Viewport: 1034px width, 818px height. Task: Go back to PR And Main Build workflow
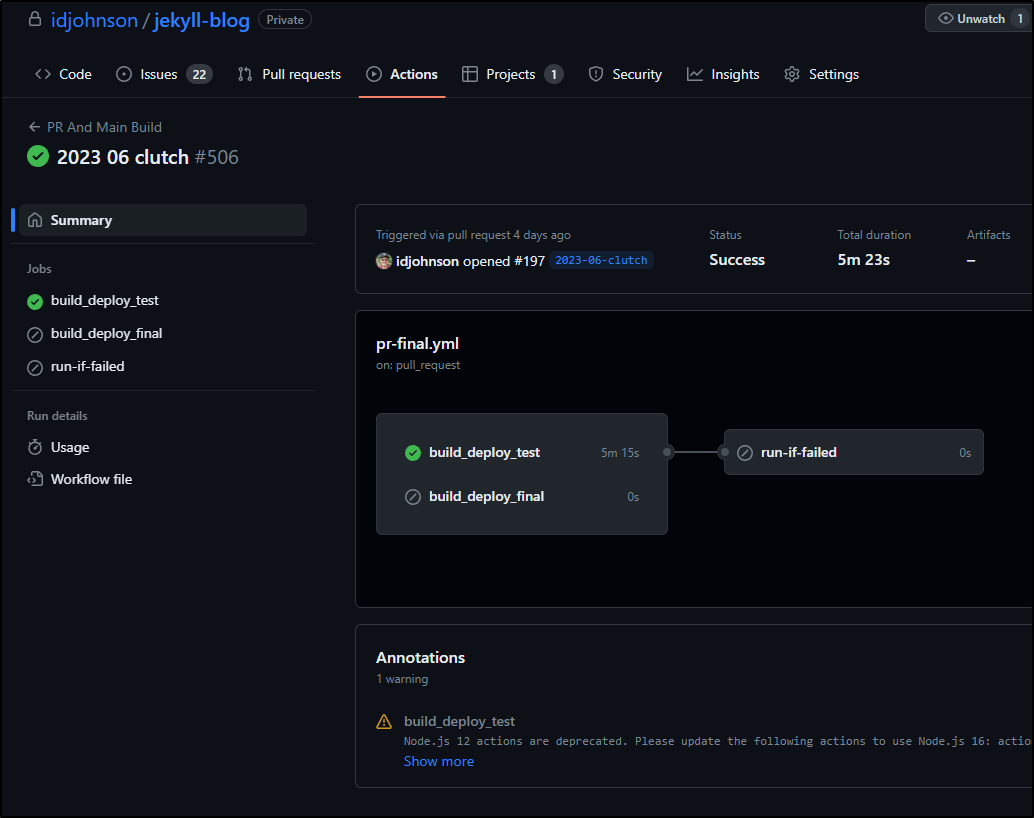(95, 127)
